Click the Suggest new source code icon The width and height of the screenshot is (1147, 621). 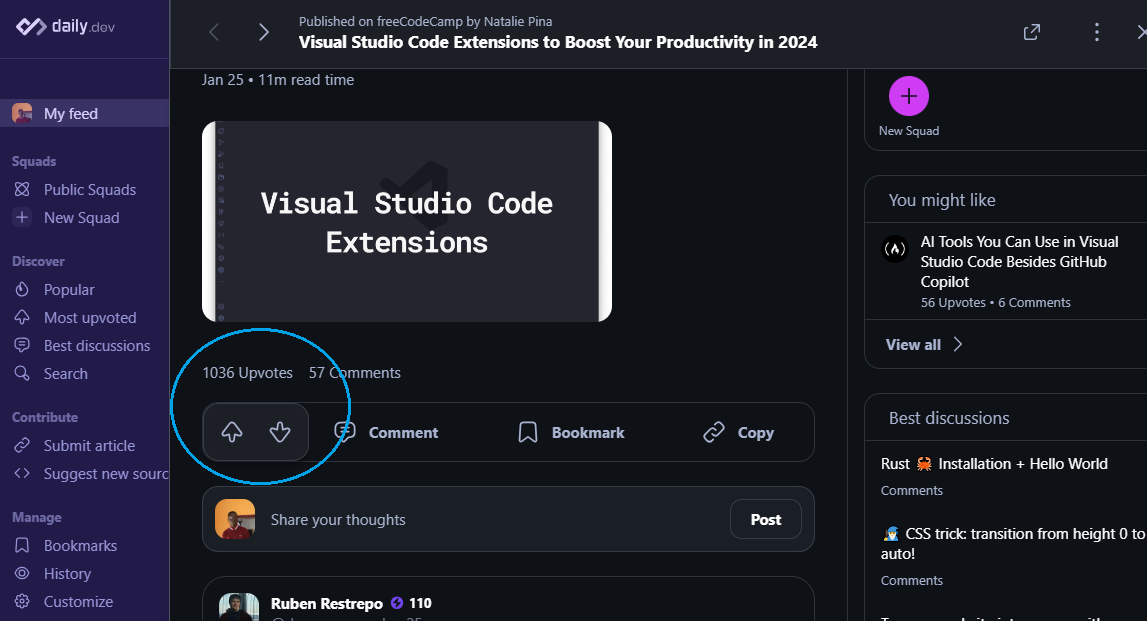click(22, 473)
